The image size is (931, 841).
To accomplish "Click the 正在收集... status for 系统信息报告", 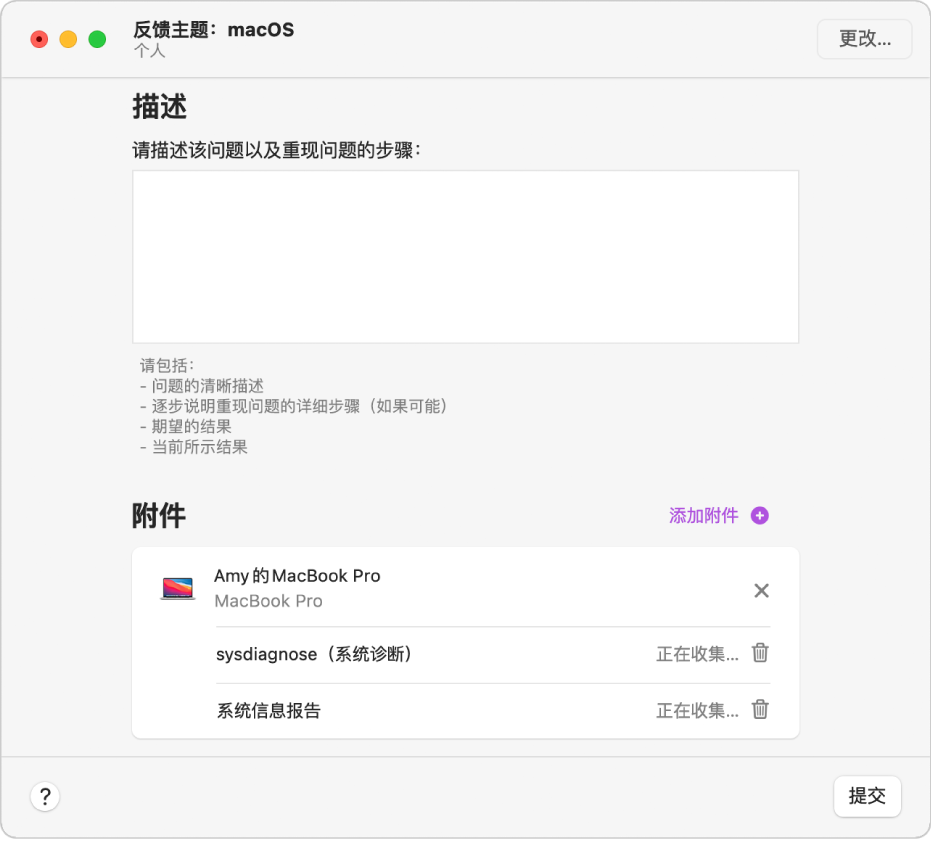I will point(697,710).
